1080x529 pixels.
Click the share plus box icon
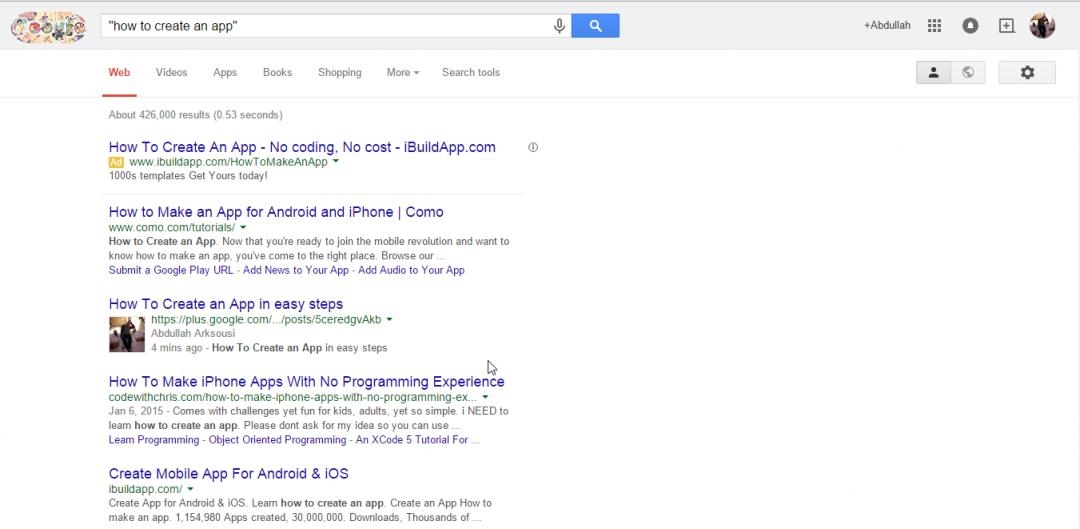click(x=1006, y=26)
